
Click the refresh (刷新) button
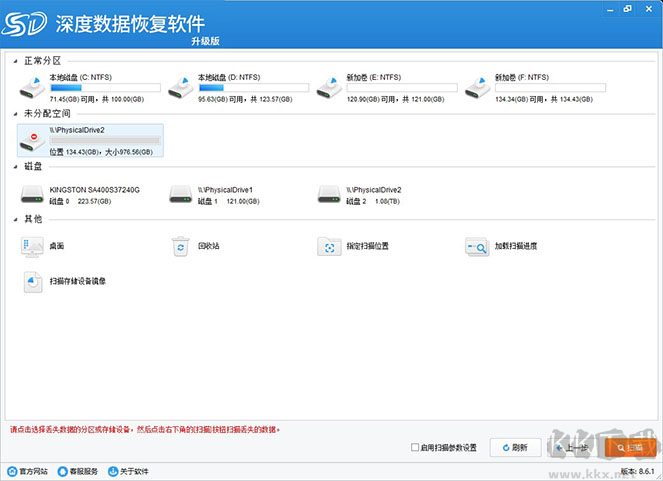(515, 448)
